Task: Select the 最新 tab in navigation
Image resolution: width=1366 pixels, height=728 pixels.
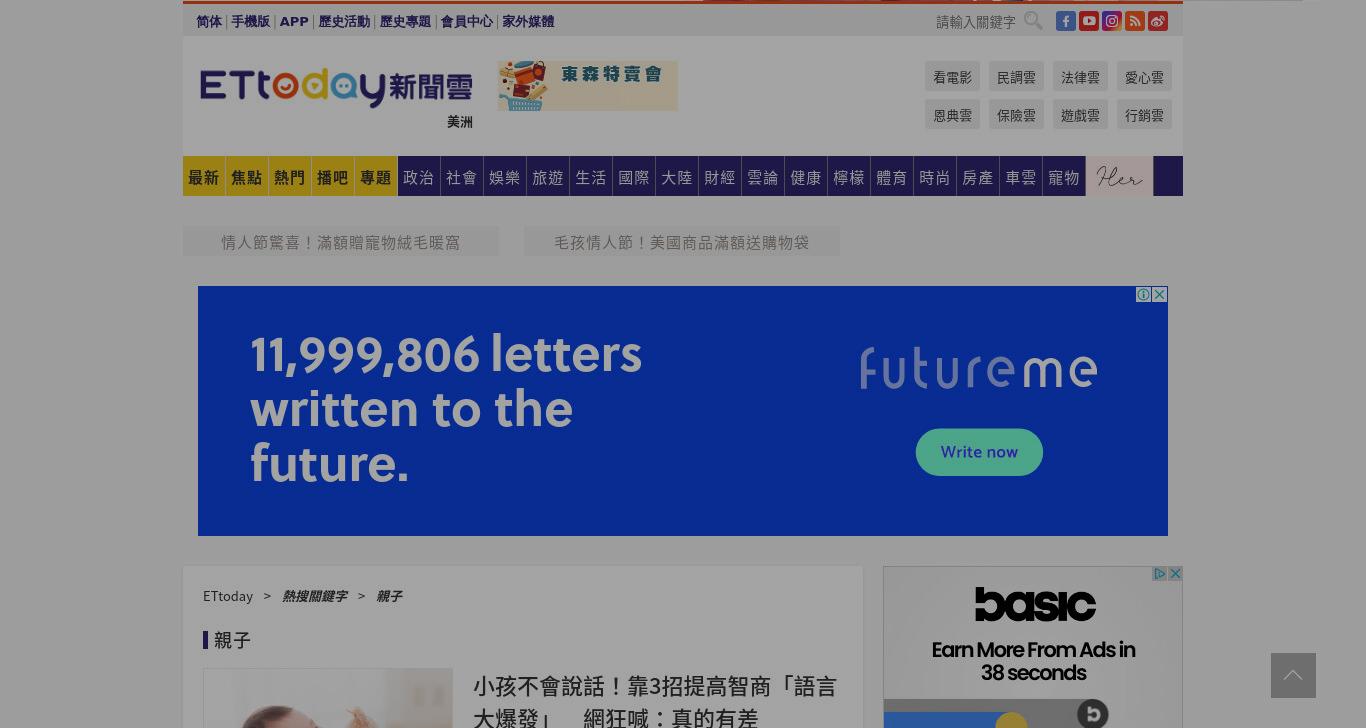Action: 204,176
